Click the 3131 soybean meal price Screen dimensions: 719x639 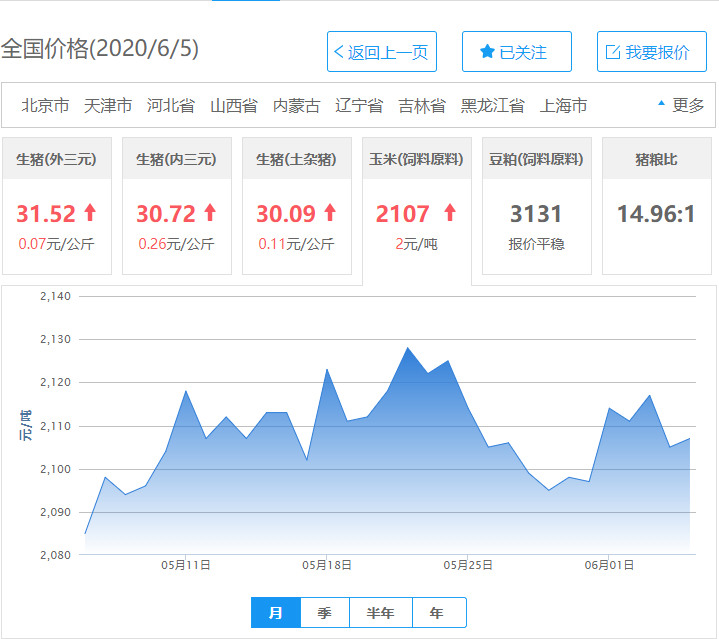536,214
